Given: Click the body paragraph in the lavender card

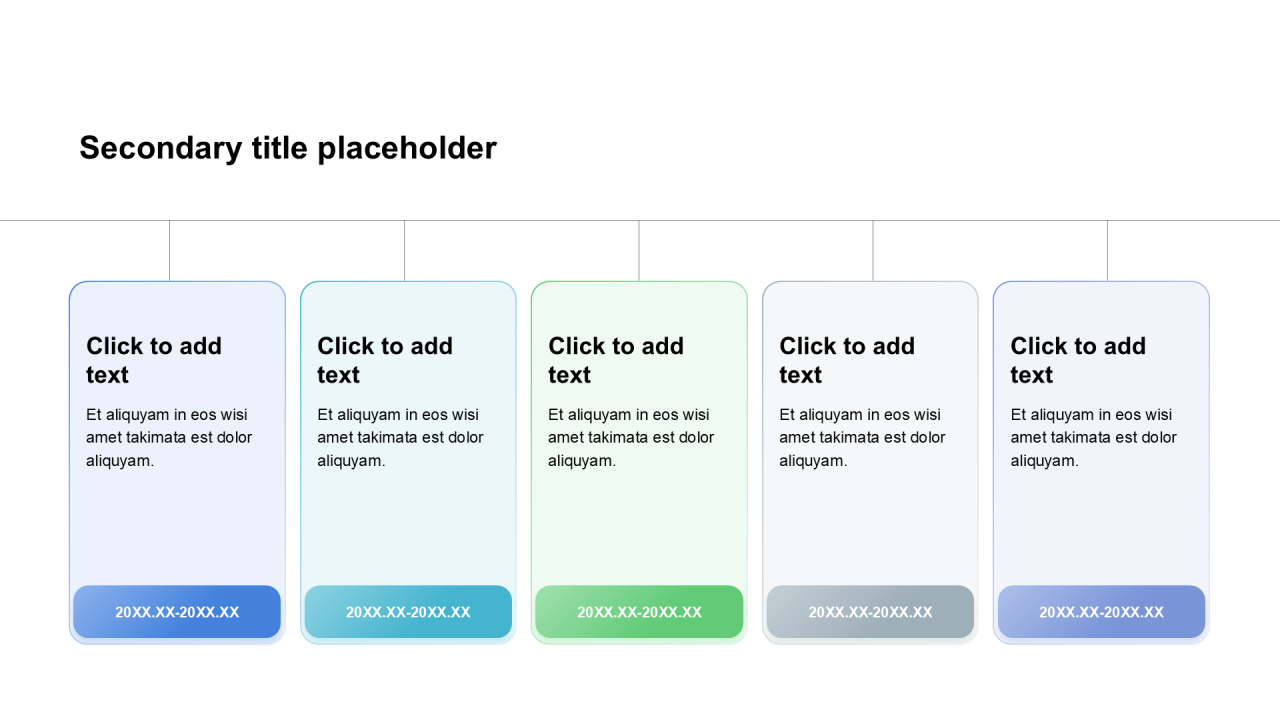Looking at the screenshot, I should [x=1093, y=438].
